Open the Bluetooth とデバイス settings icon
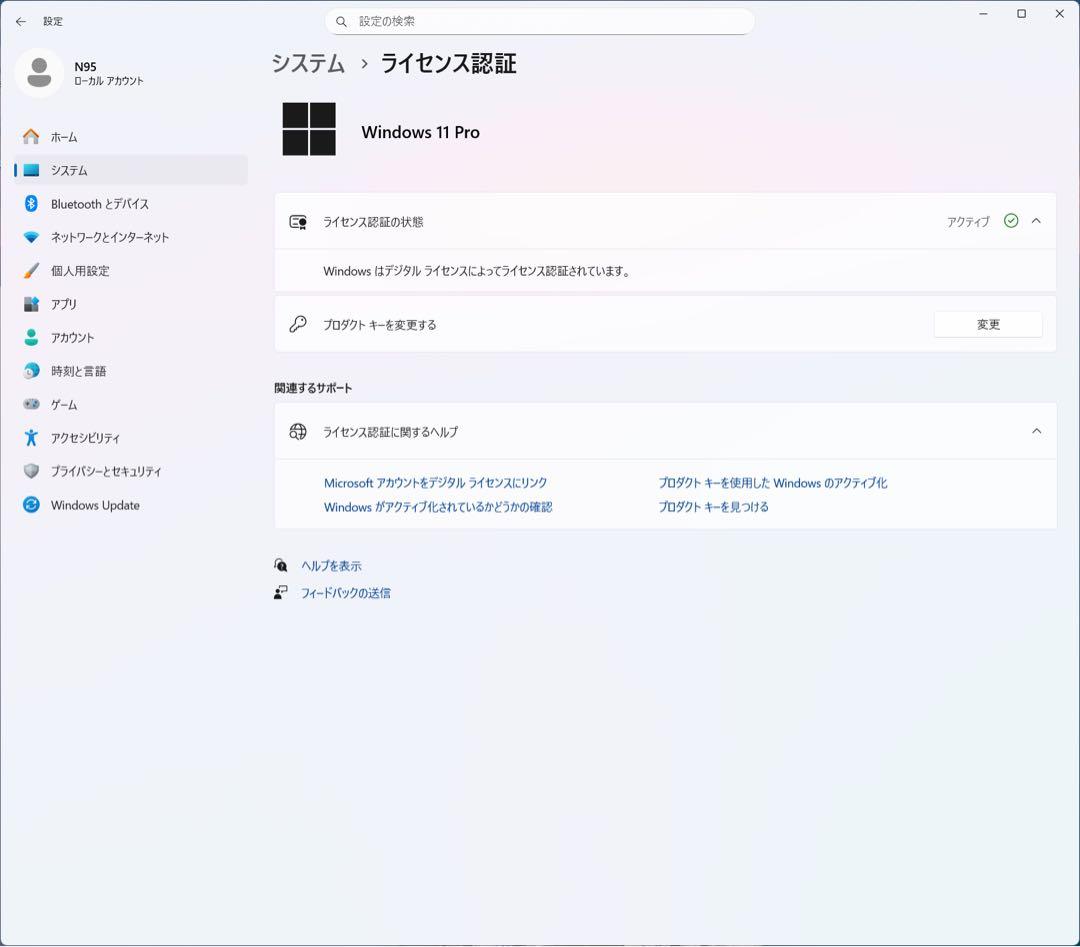The height and width of the screenshot is (947, 1080). (30, 203)
